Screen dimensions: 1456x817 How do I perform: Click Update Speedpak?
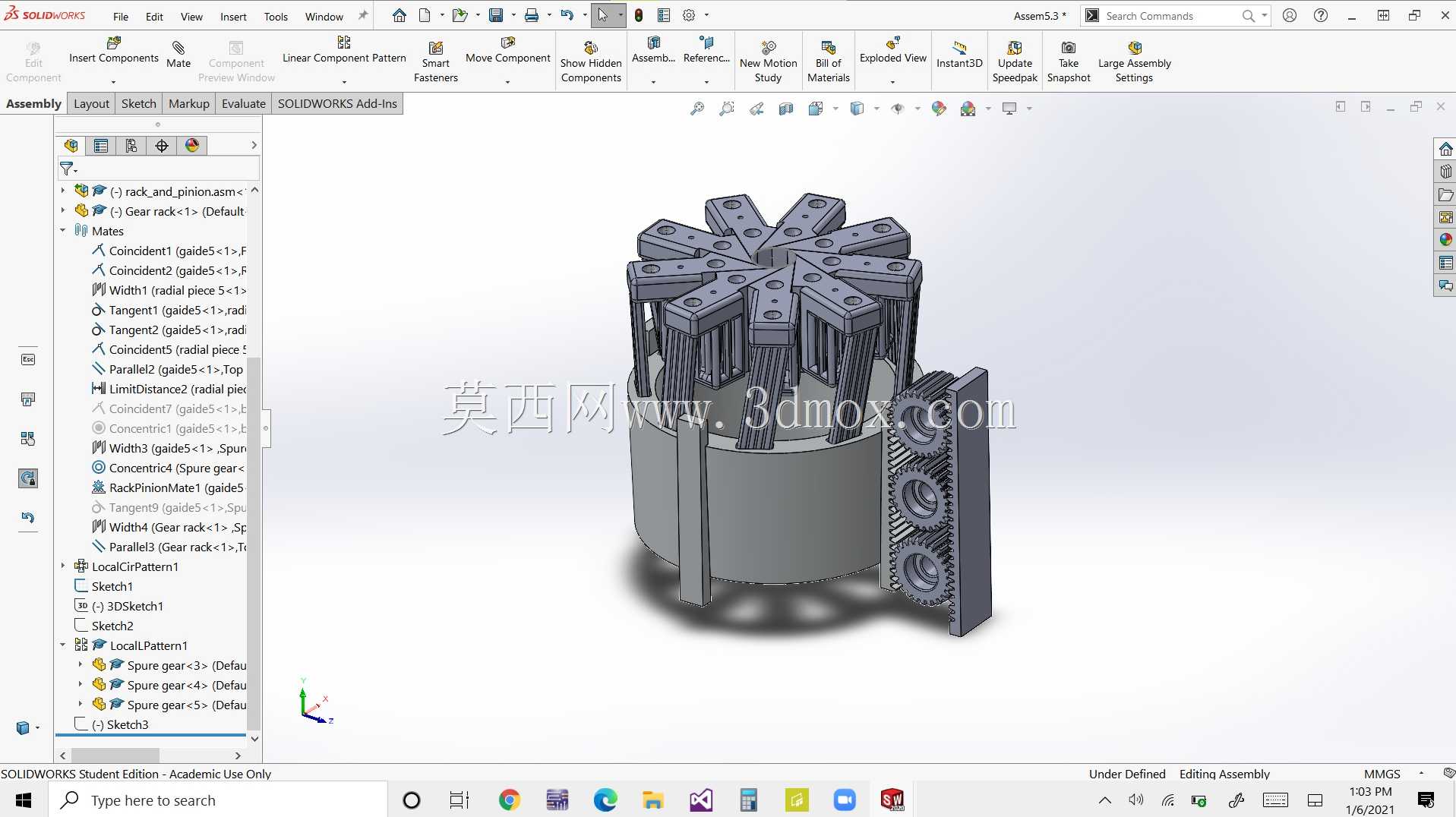1015,62
